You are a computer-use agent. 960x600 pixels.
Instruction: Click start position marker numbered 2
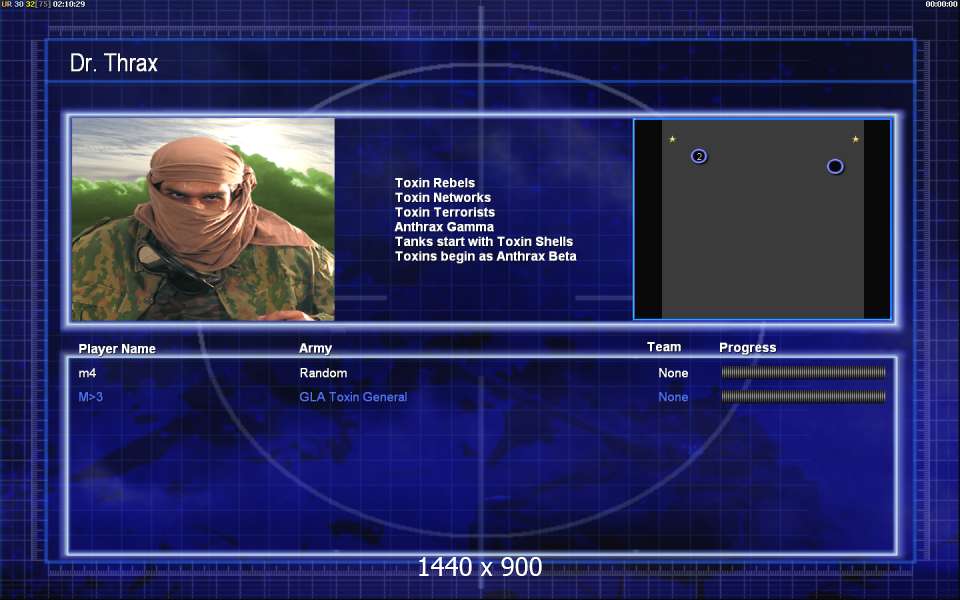coord(699,156)
